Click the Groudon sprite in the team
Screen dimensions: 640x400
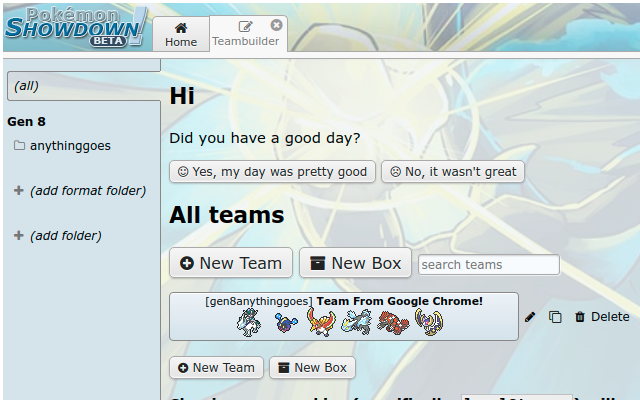tap(393, 322)
